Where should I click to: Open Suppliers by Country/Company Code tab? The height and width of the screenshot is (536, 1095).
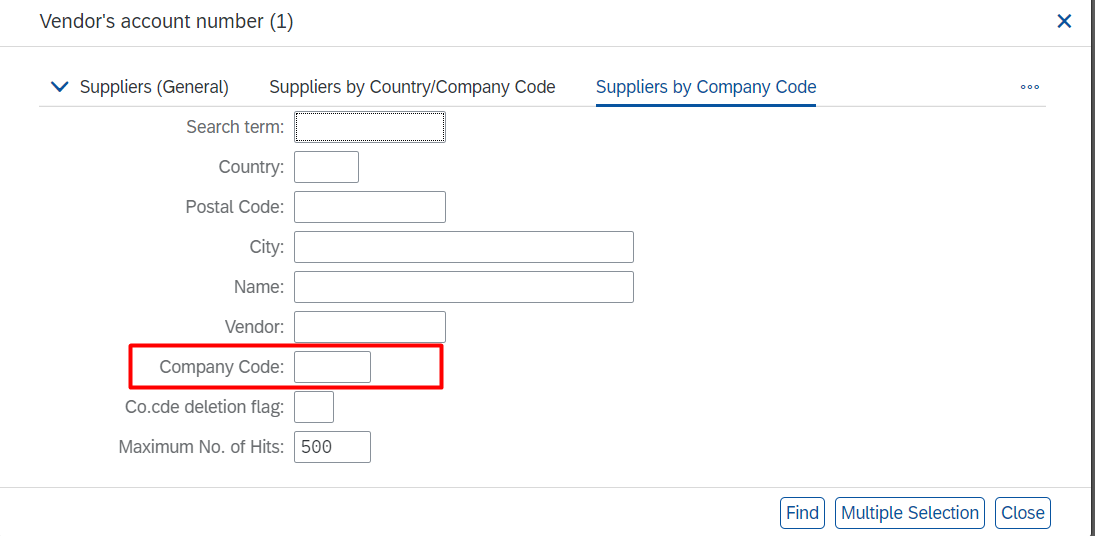(412, 87)
